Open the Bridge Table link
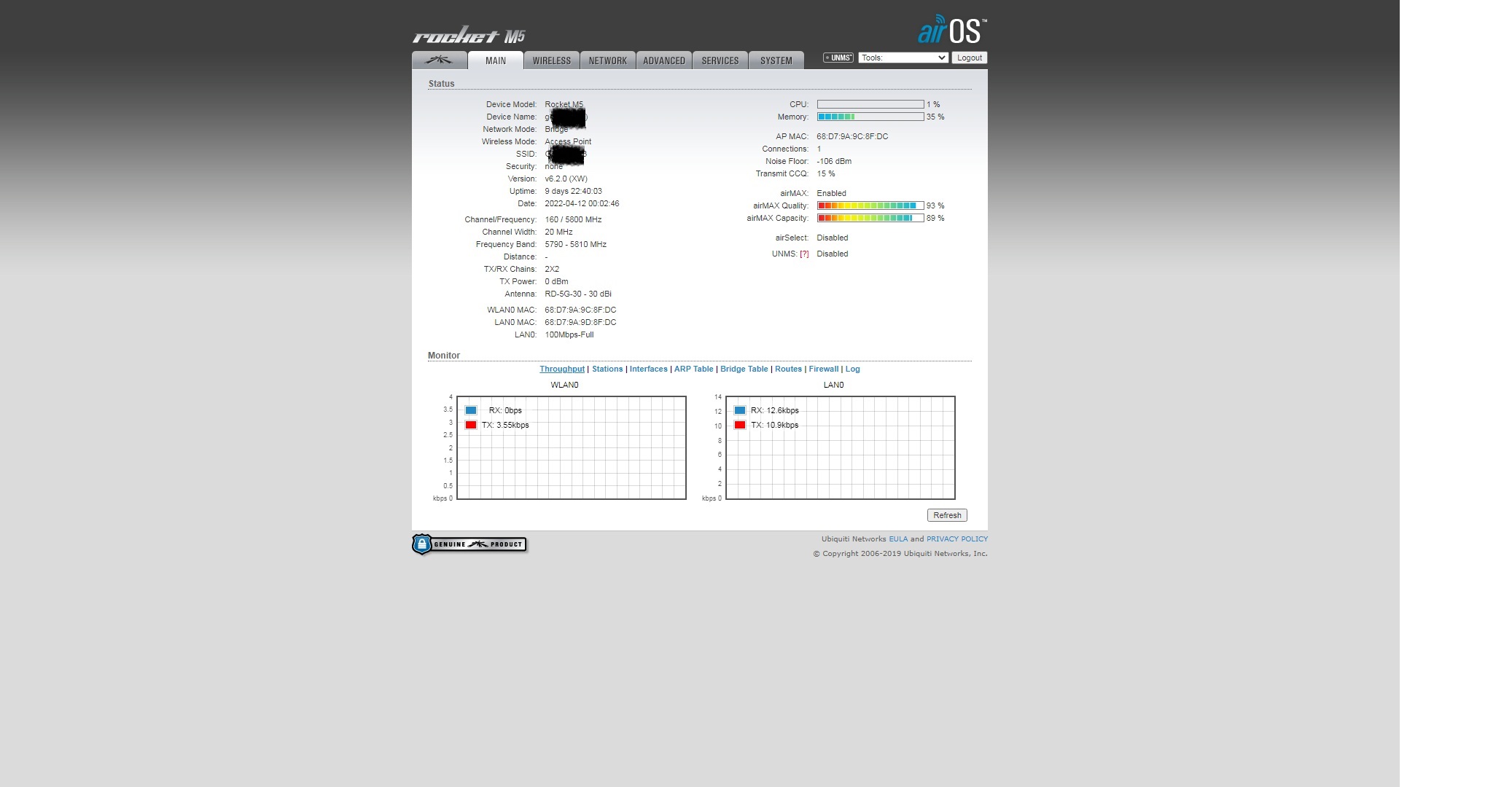Image resolution: width=1512 pixels, height=787 pixels. point(744,369)
